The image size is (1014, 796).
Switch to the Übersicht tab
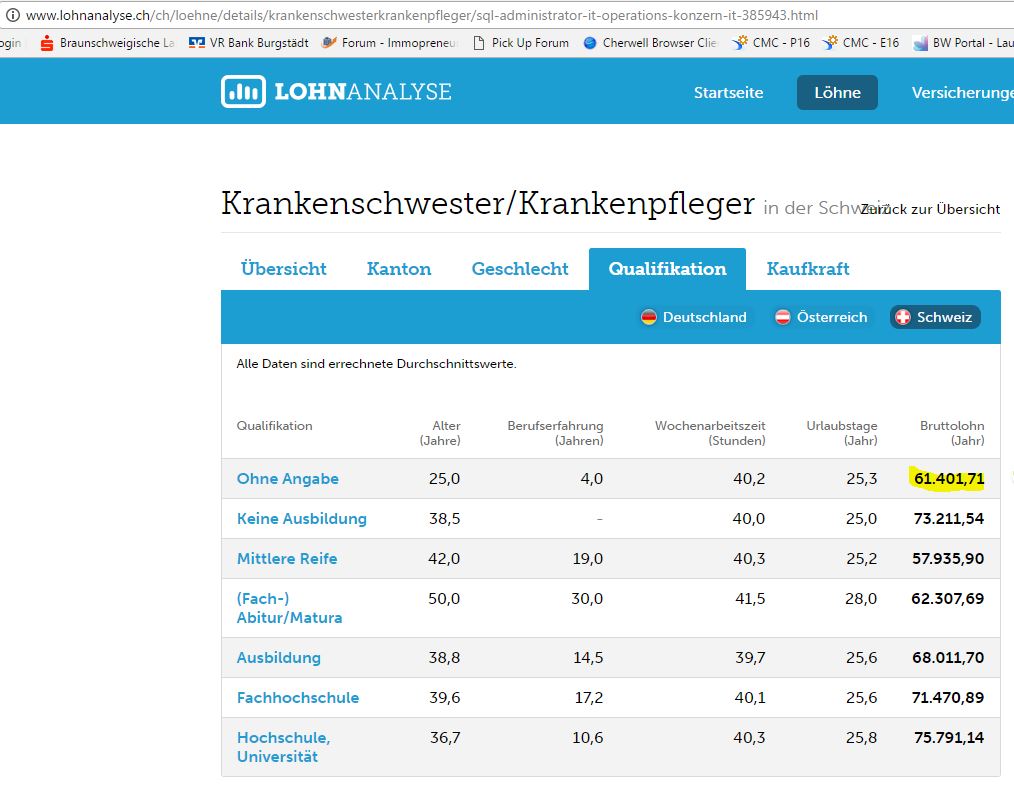click(x=283, y=268)
